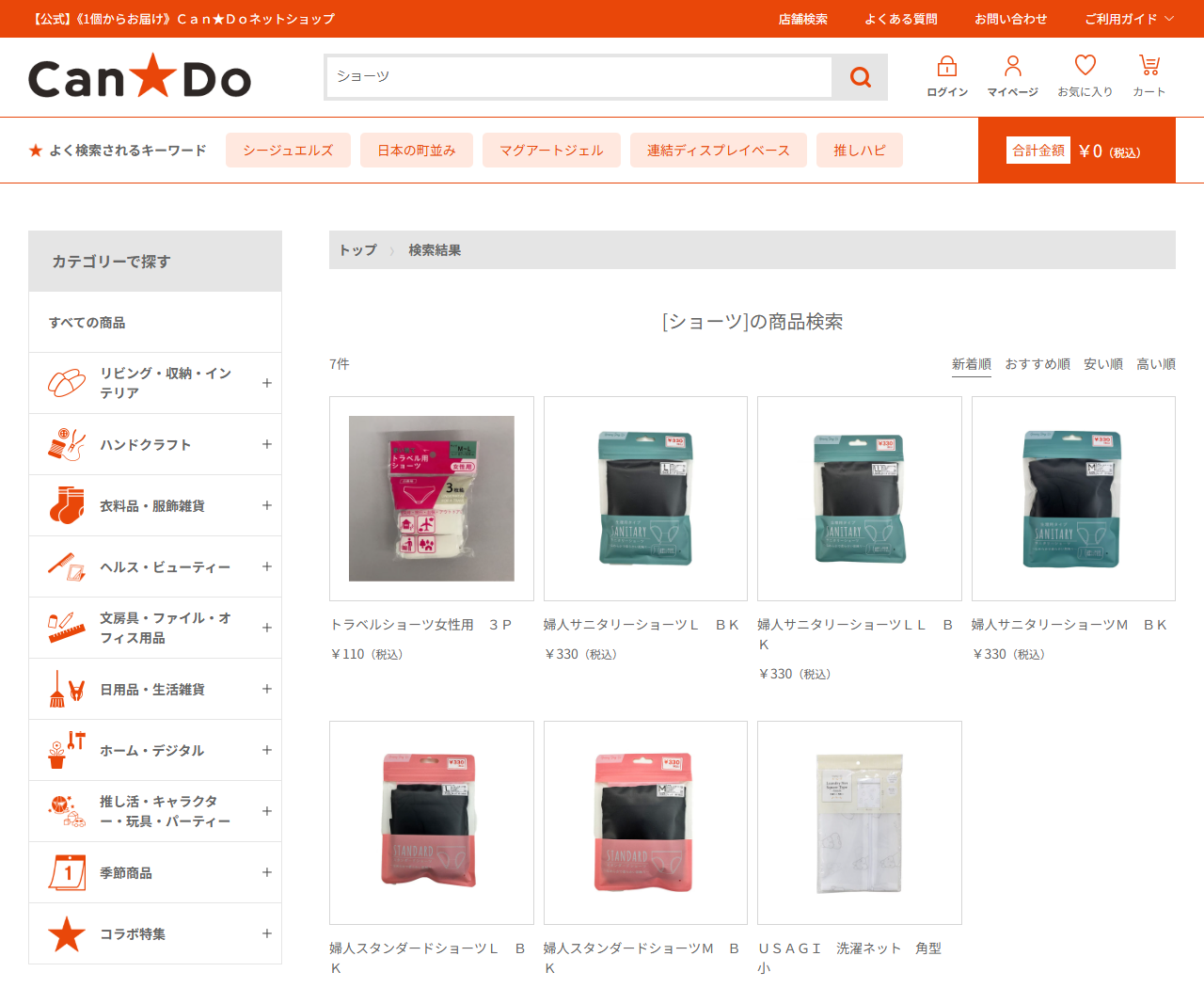Open よくある質問 in top bar
1204x988 pixels.
point(901,19)
